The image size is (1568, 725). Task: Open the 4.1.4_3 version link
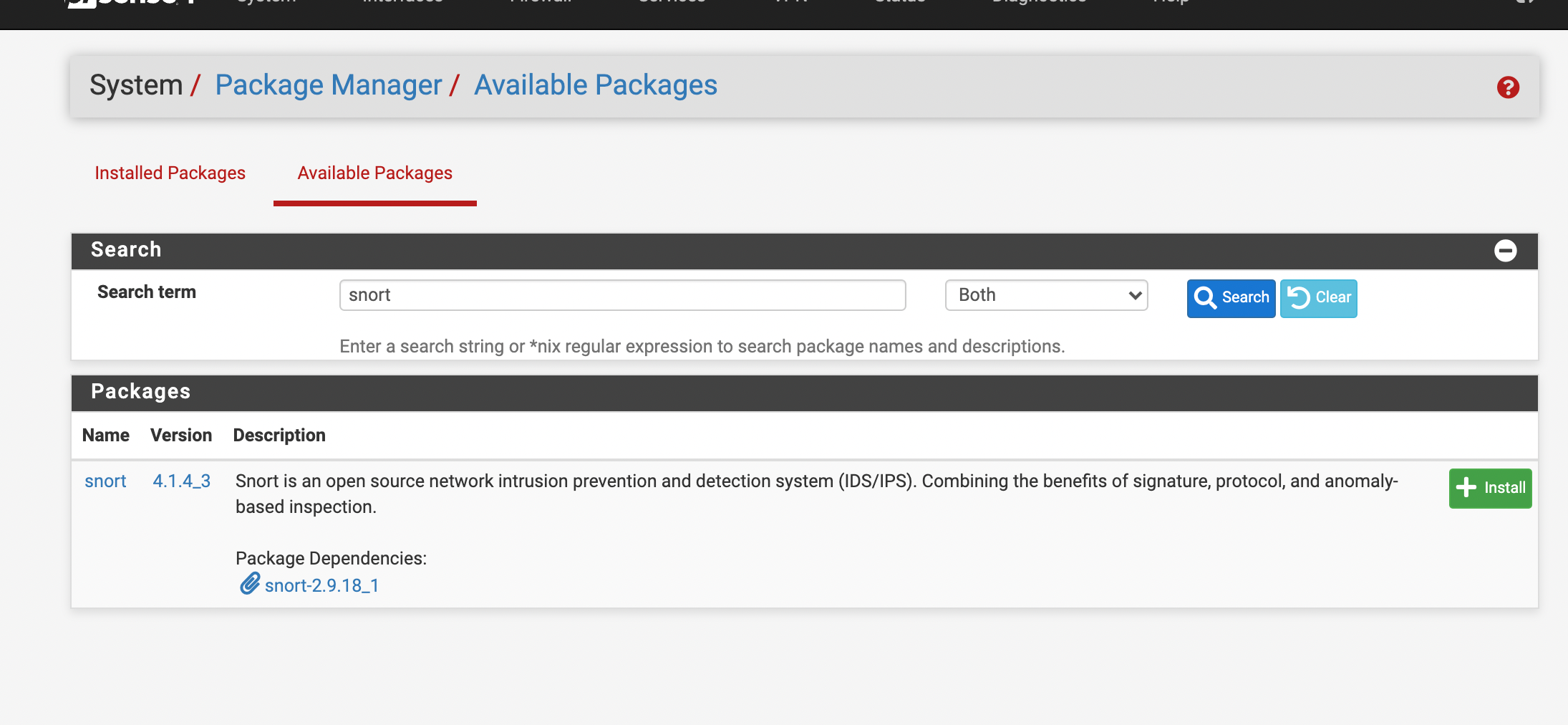tap(181, 481)
